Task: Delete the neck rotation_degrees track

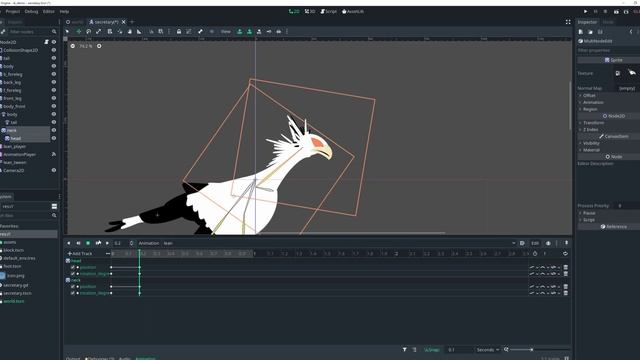Action: pos(566,293)
